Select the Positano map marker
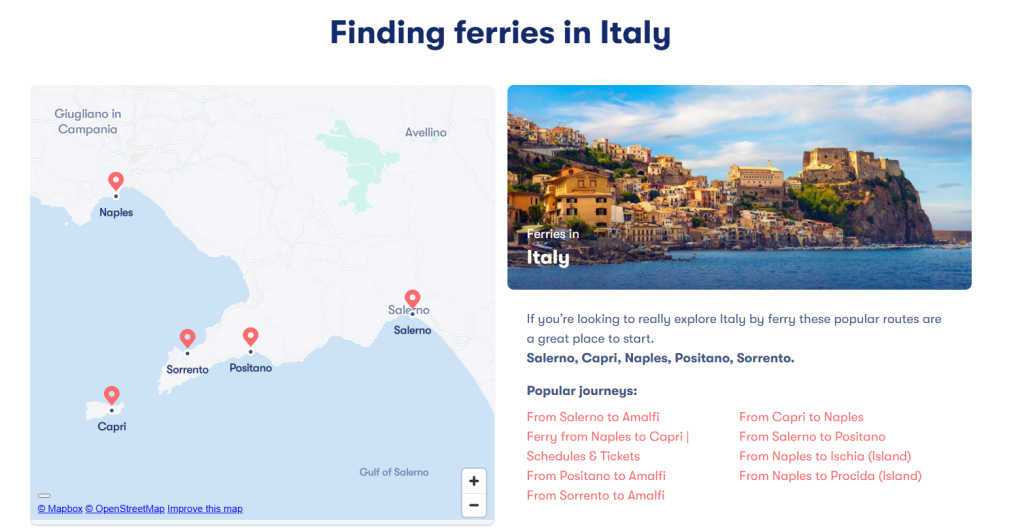Image resolution: width=1024 pixels, height=531 pixels. [251, 337]
